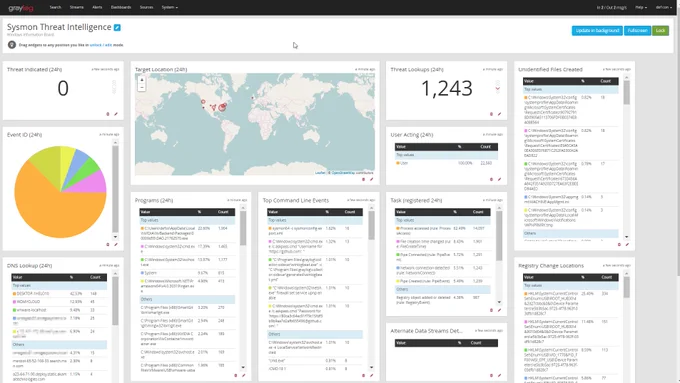Click the Threat Lookups value 1,243
The height and width of the screenshot is (383, 680).
pyautogui.click(x=447, y=88)
